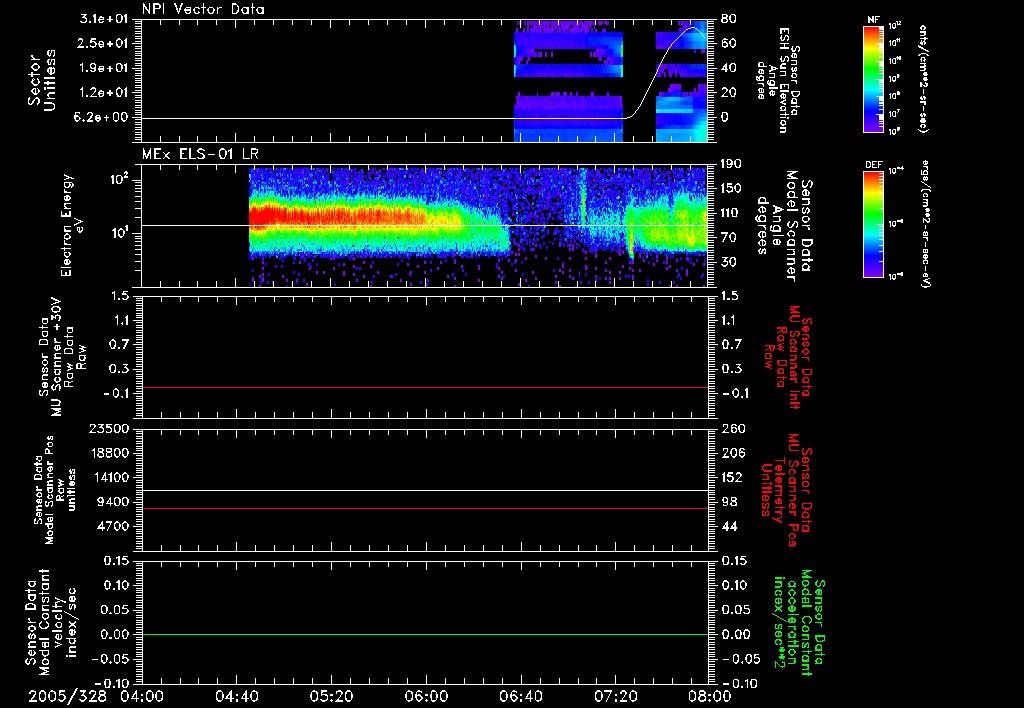Click the 'Model Scanner Pos Raw' axis label
The height and width of the screenshot is (708, 1024).
coord(55,490)
